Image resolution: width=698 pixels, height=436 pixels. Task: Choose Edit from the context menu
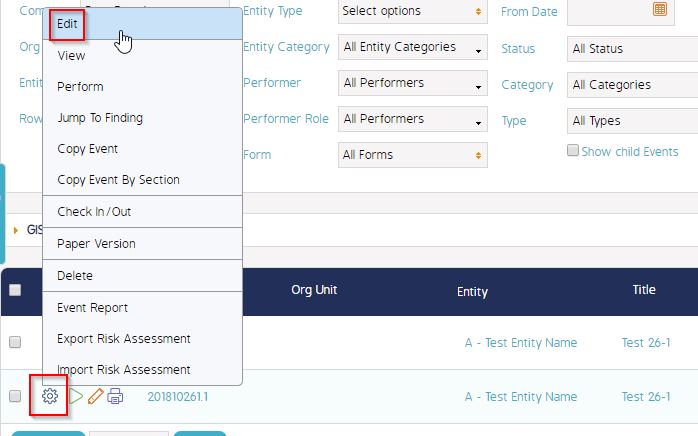[142, 24]
